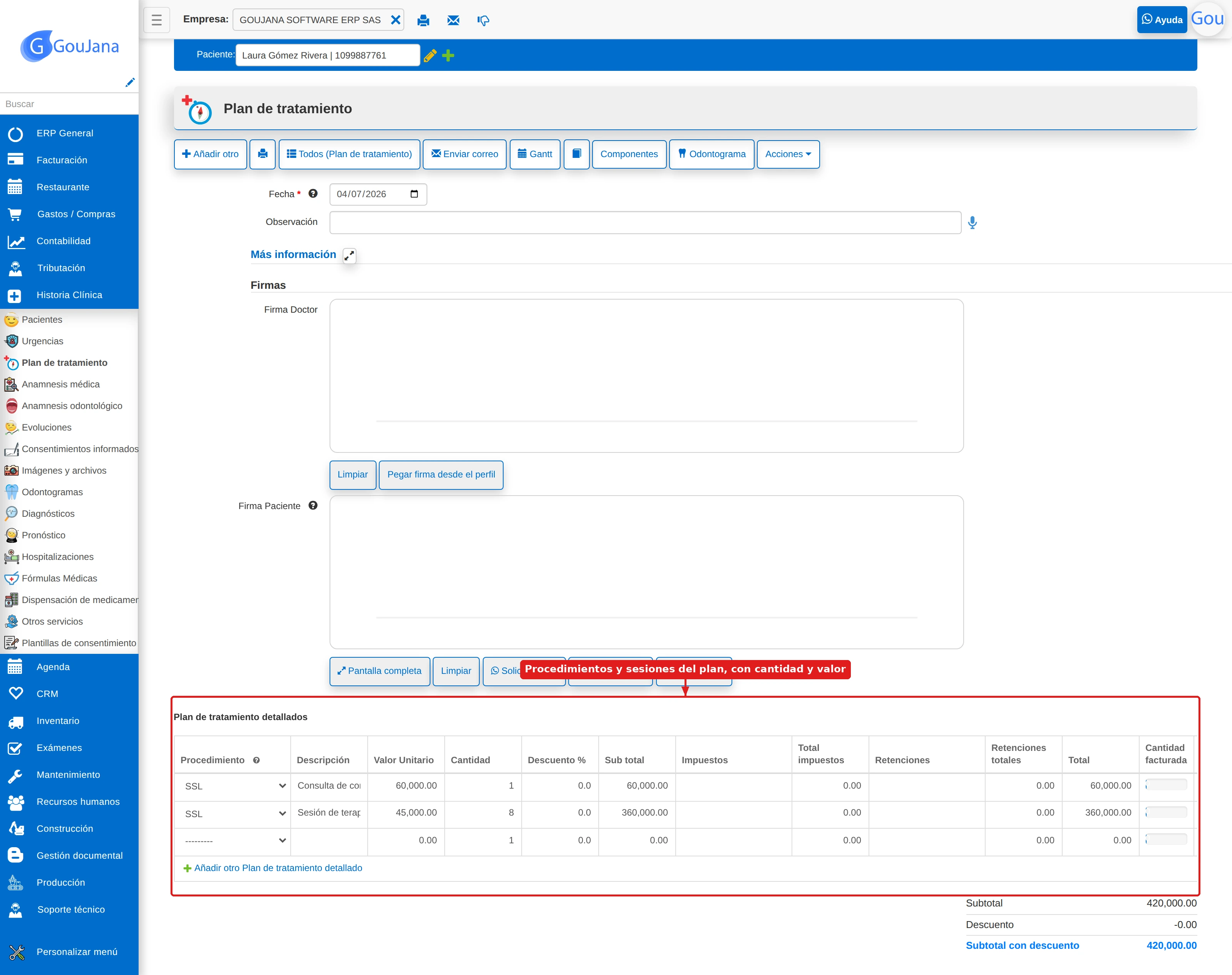Click Añadir otro Plan de tratamiento detallado
This screenshot has width=1232, height=975.
273,868
